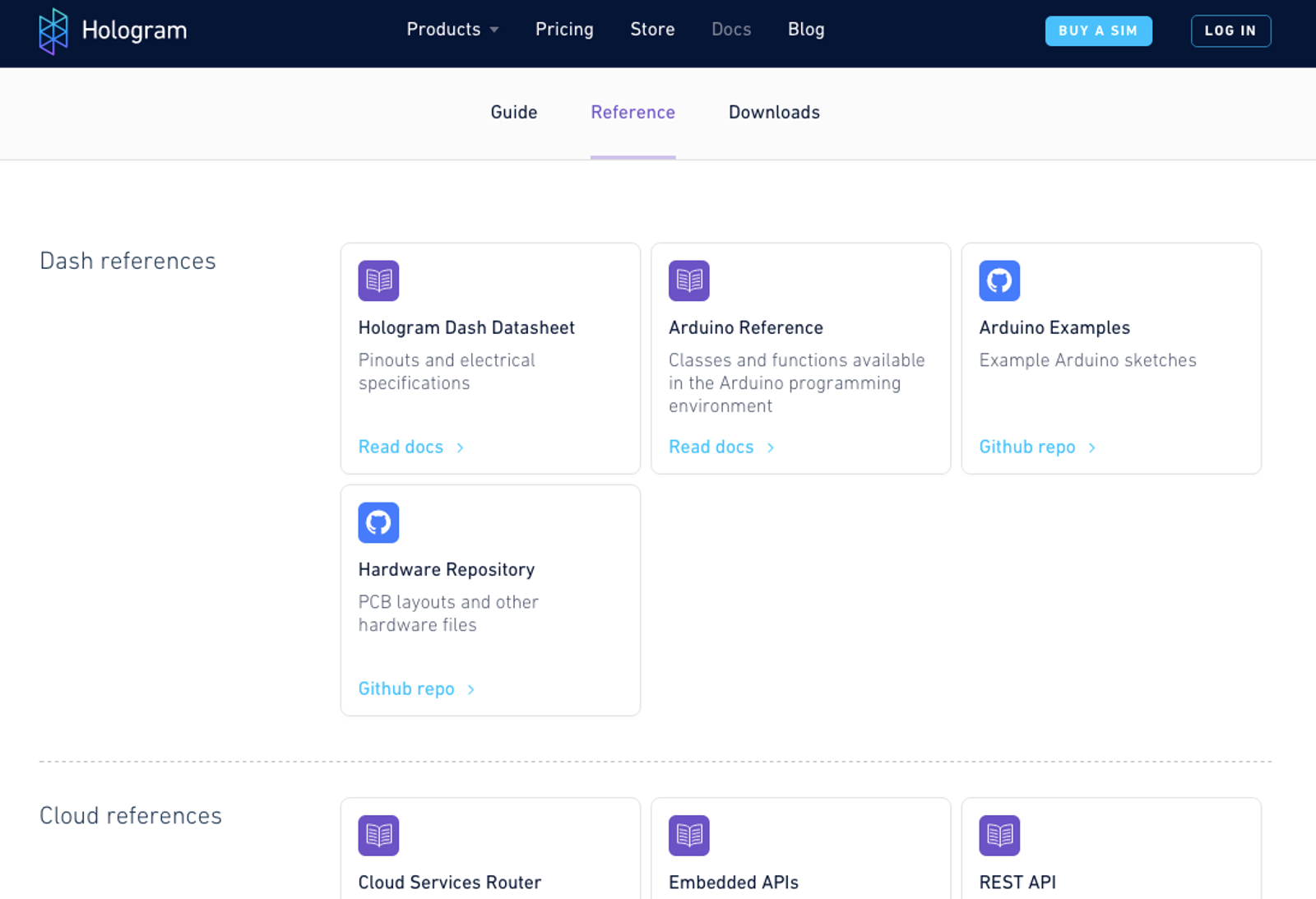Click chevron next to Arduino Reference Read docs
The width and height of the screenshot is (1316, 899).
coord(771,447)
